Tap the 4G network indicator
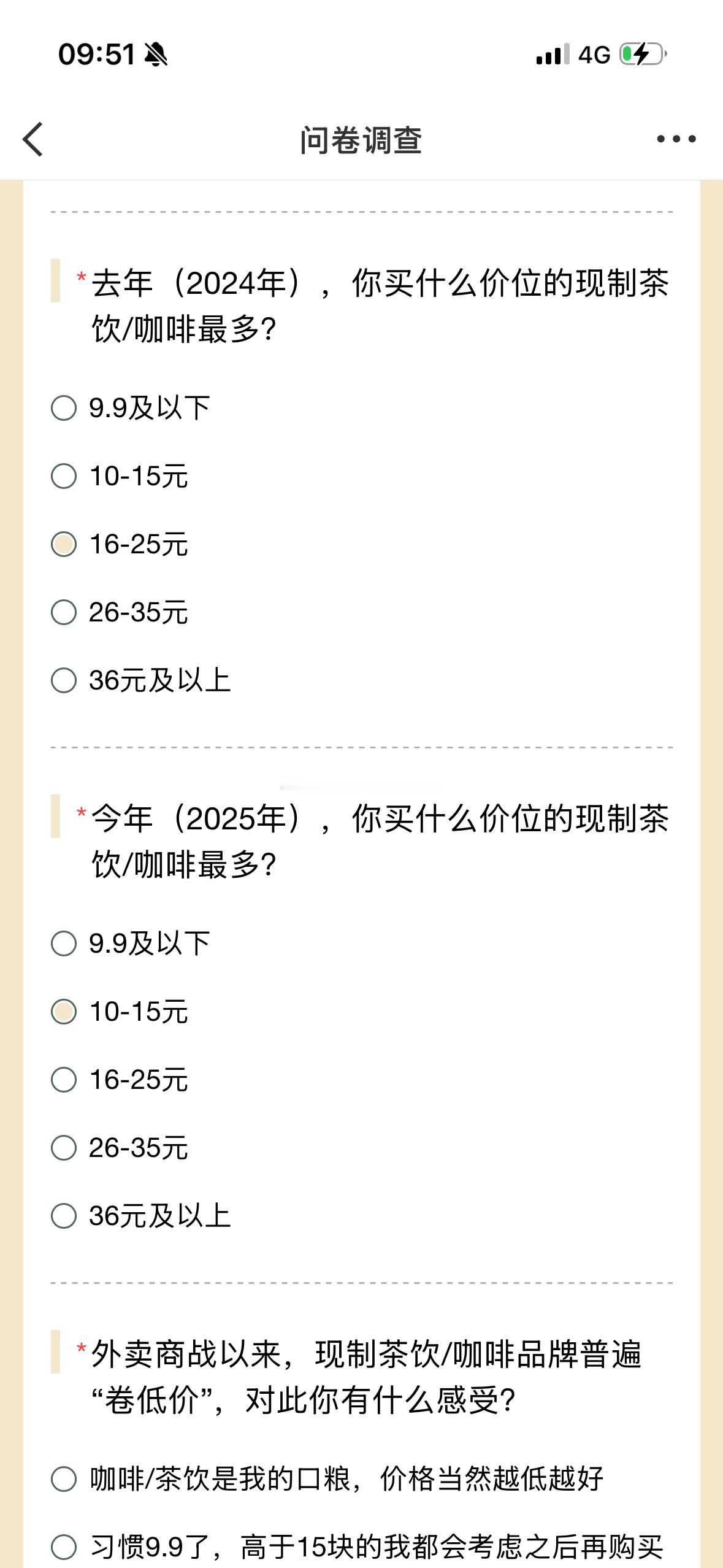723x1568 pixels. pos(594,55)
